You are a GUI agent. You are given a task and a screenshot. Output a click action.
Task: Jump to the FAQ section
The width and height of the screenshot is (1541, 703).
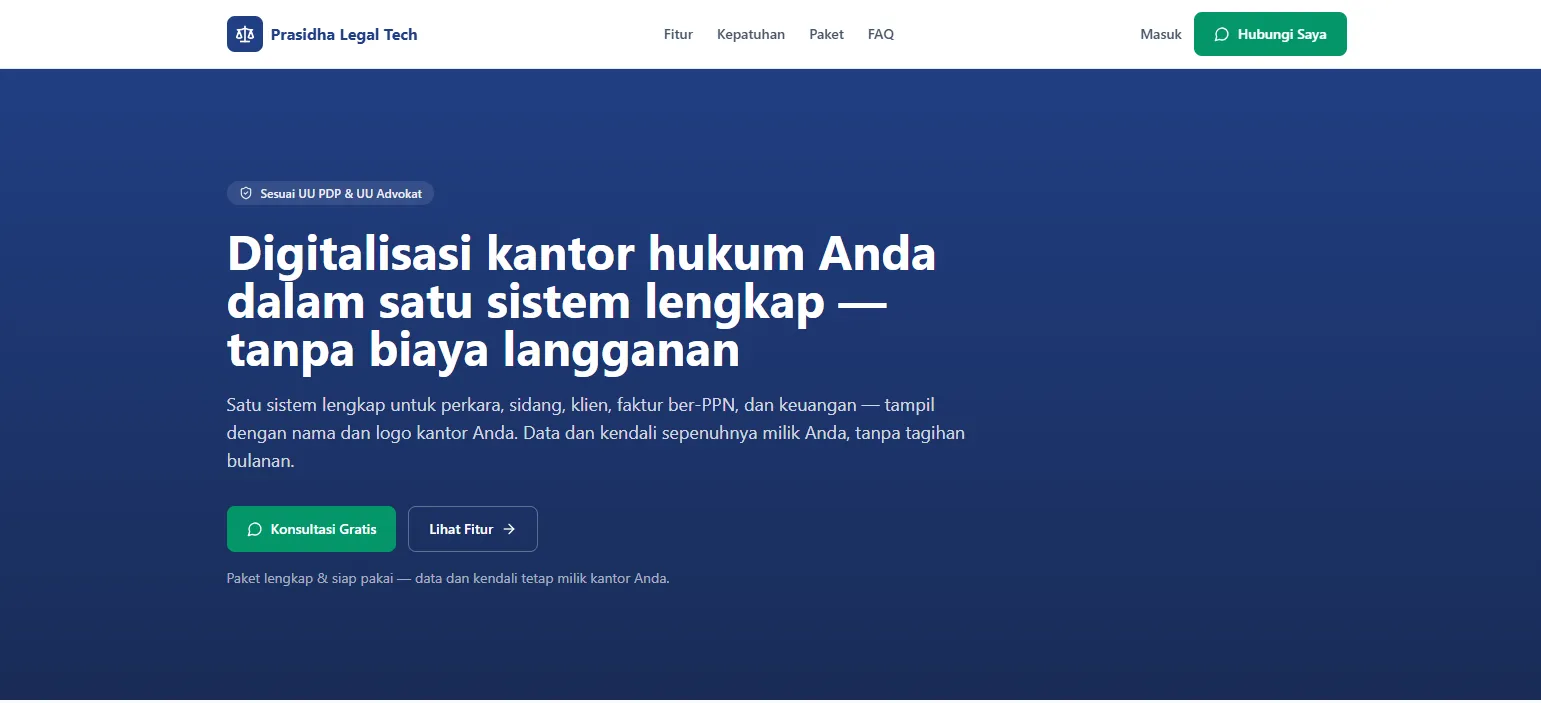coord(881,34)
